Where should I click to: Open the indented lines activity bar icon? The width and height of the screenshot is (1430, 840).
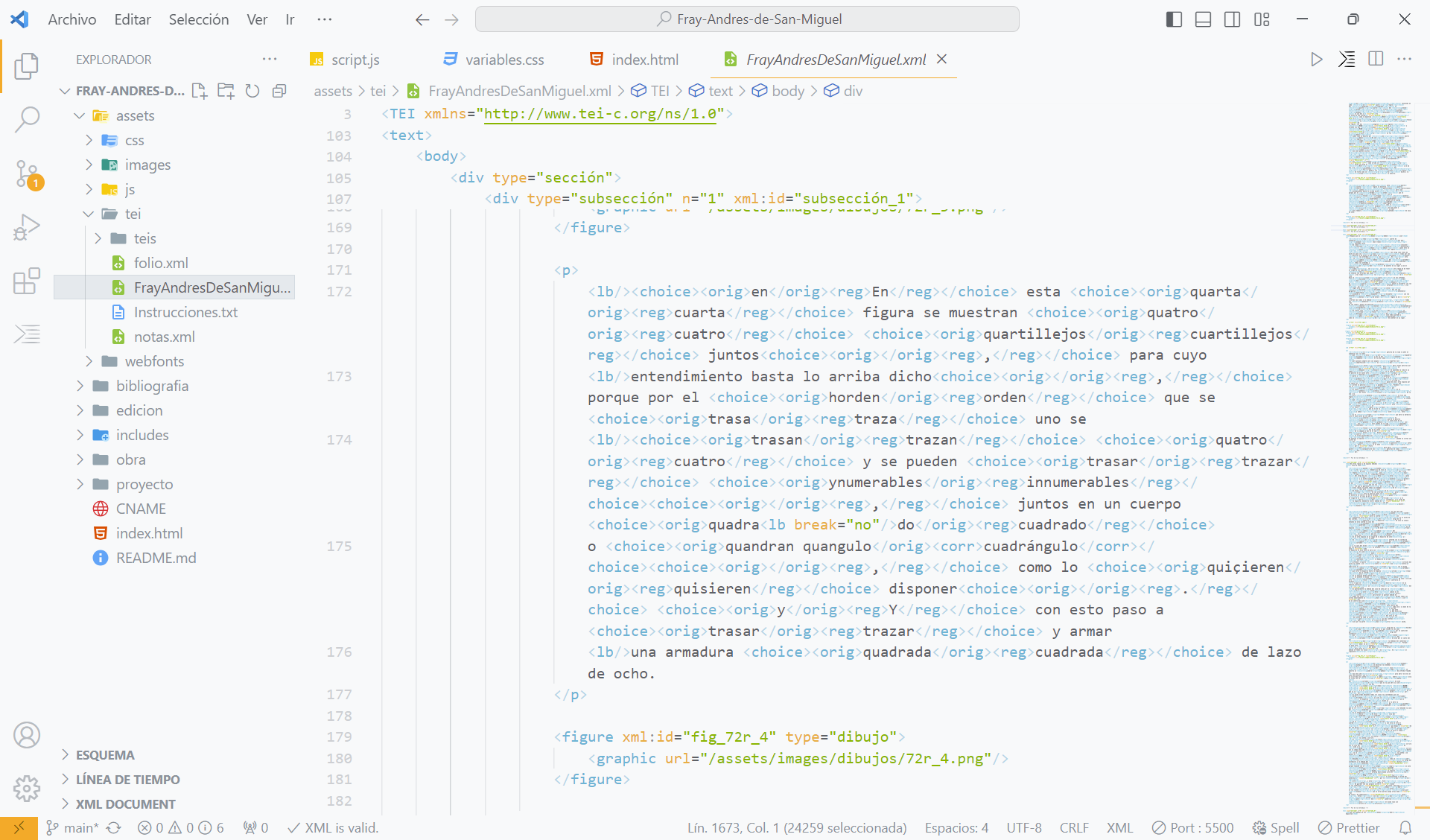pyautogui.click(x=26, y=334)
